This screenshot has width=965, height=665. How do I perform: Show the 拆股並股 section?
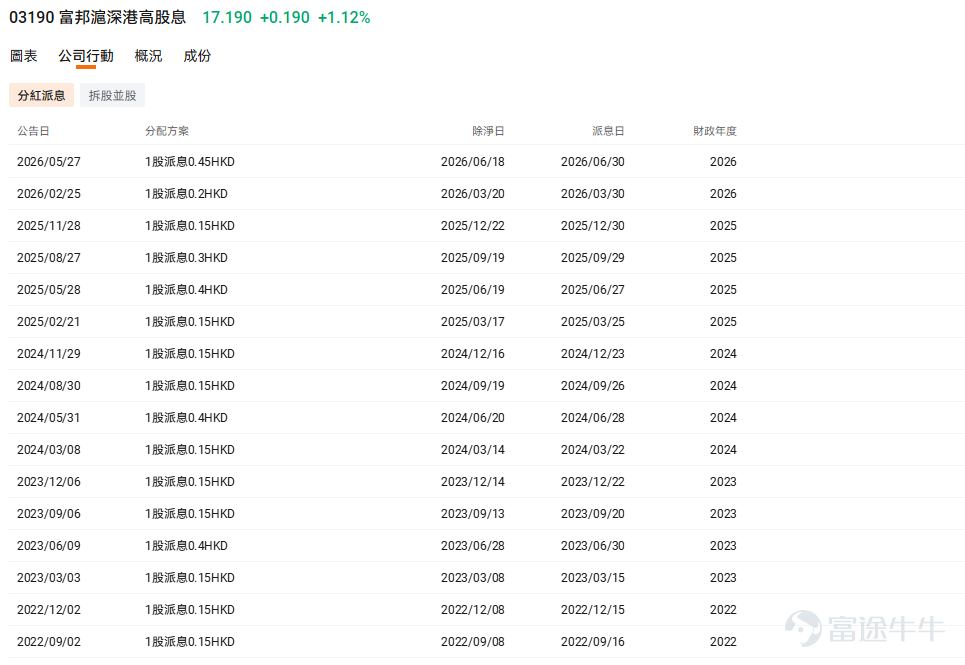tap(112, 95)
